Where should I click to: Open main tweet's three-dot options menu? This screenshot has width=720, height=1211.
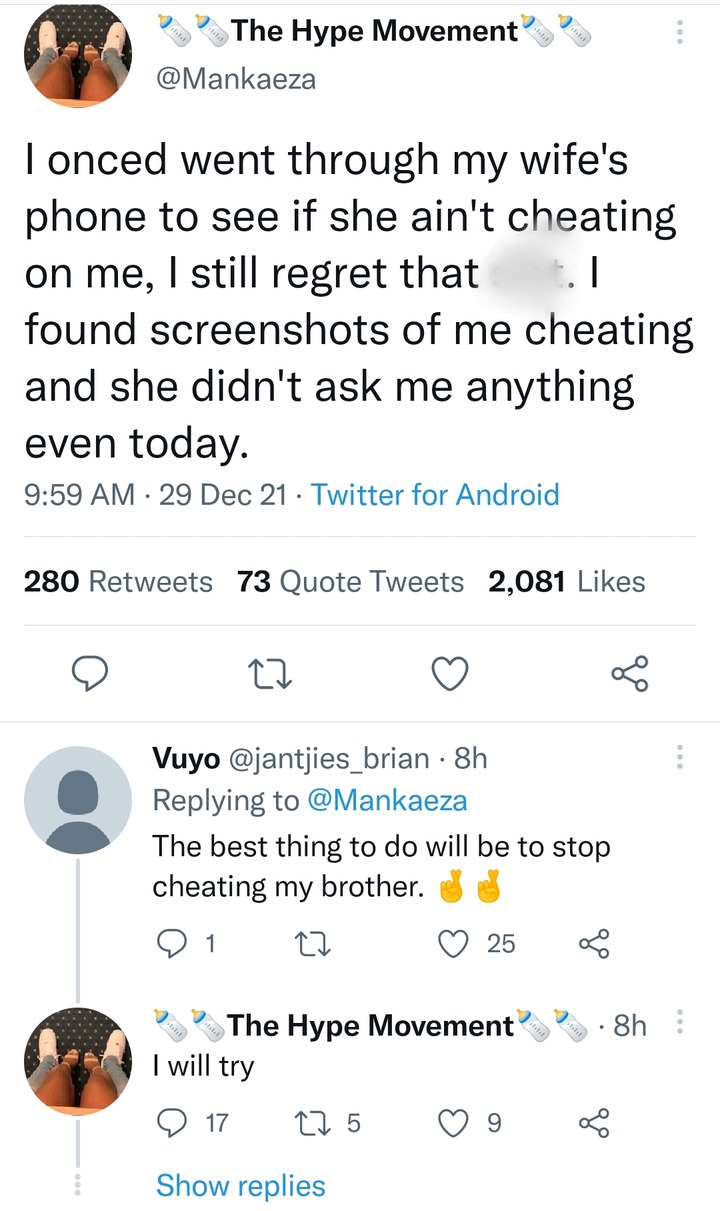point(680,34)
